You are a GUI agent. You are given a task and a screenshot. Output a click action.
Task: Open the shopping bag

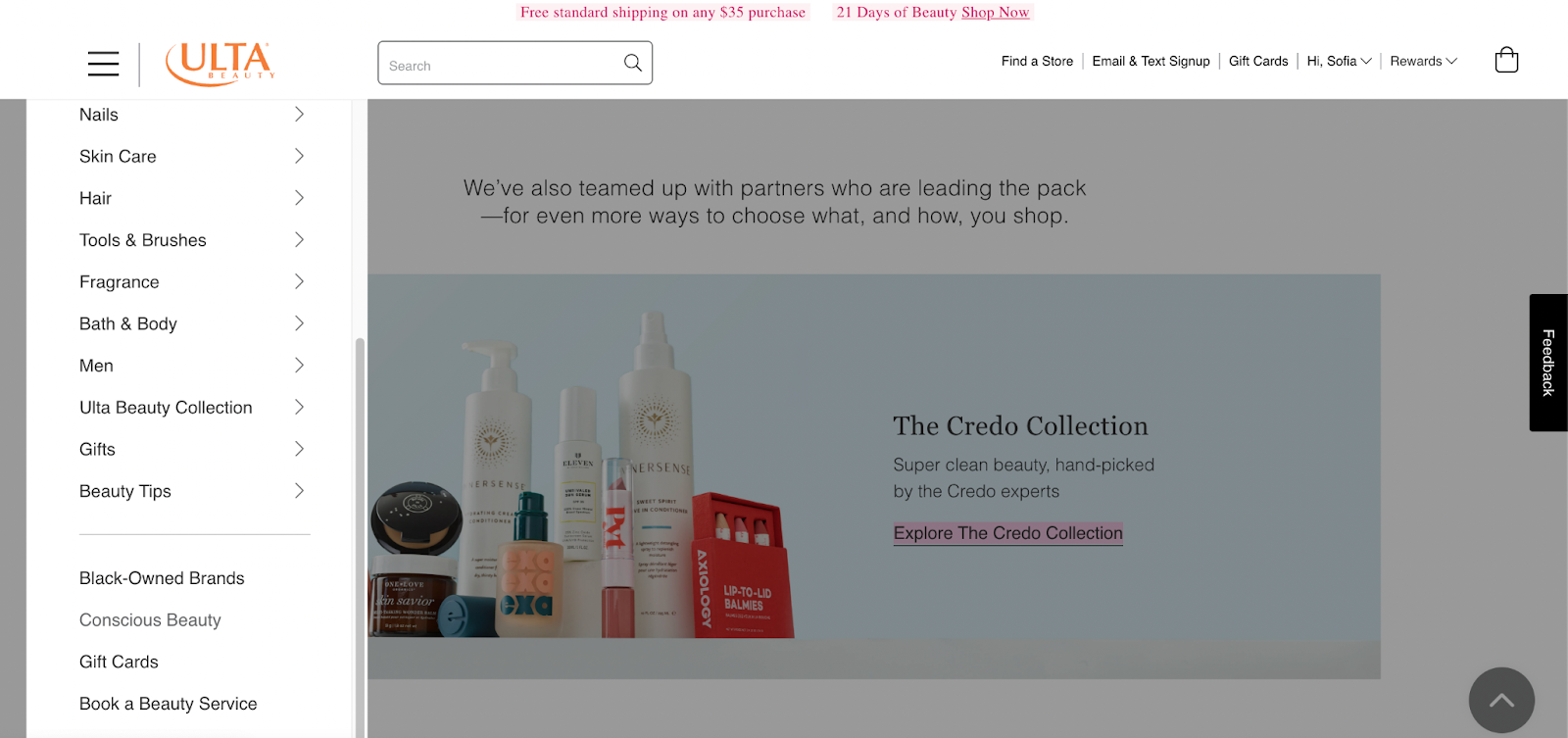[1506, 60]
